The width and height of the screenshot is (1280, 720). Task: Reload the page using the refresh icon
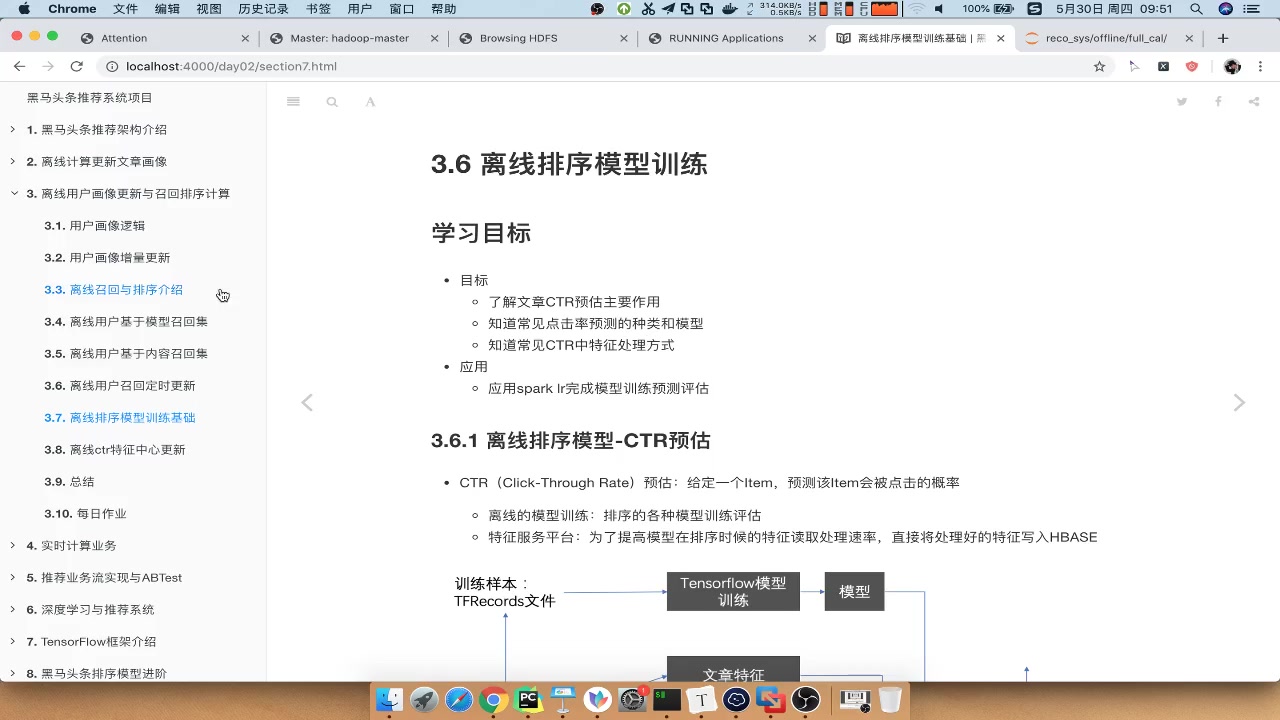[x=76, y=66]
